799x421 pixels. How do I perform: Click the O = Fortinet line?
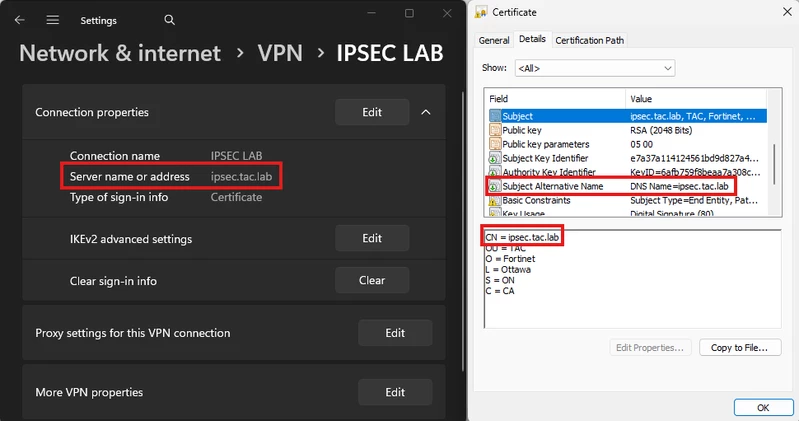(x=510, y=258)
